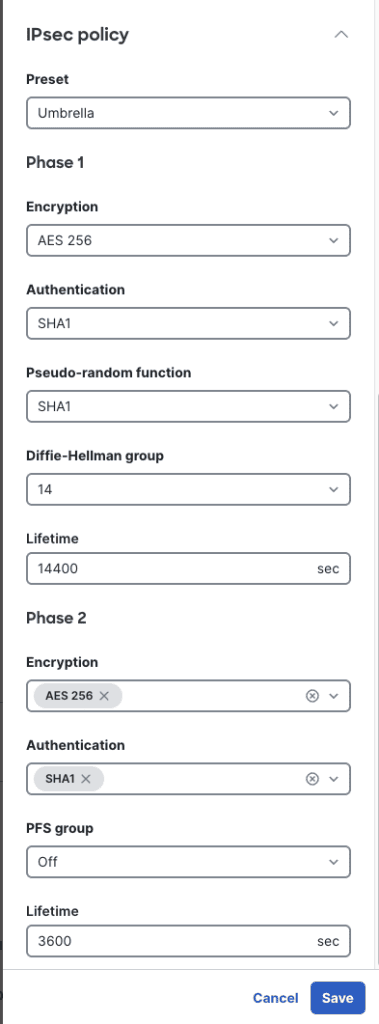This screenshot has height=1024, width=379.
Task: Click the Cancel link
Action: pyautogui.click(x=276, y=998)
